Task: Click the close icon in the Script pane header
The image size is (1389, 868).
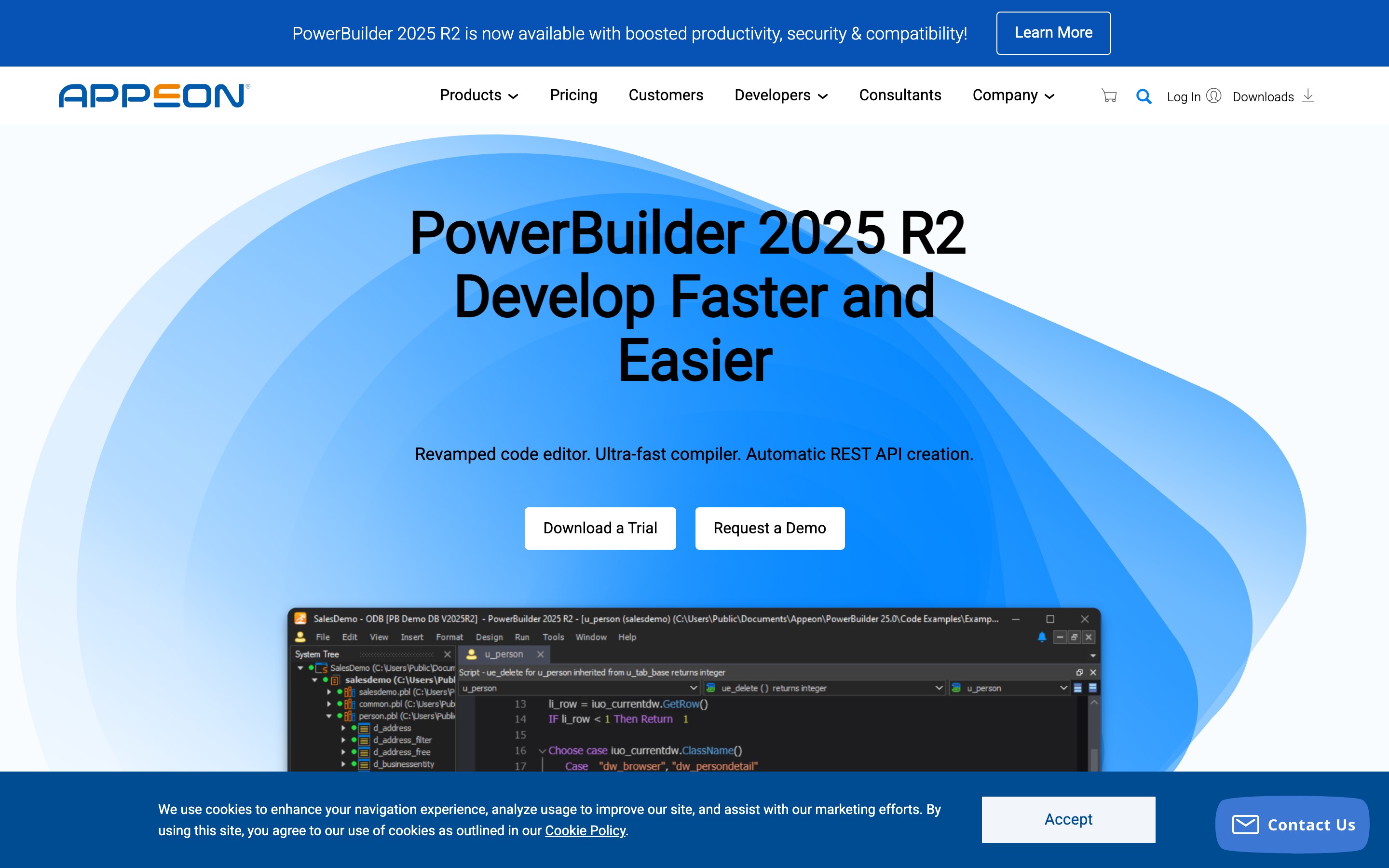Action: point(1093,672)
